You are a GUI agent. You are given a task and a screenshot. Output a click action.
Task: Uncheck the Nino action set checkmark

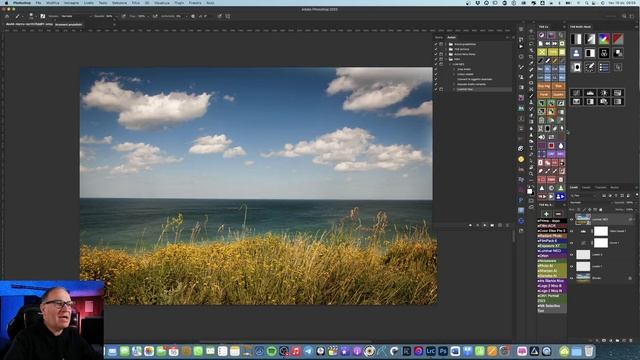(x=436, y=59)
